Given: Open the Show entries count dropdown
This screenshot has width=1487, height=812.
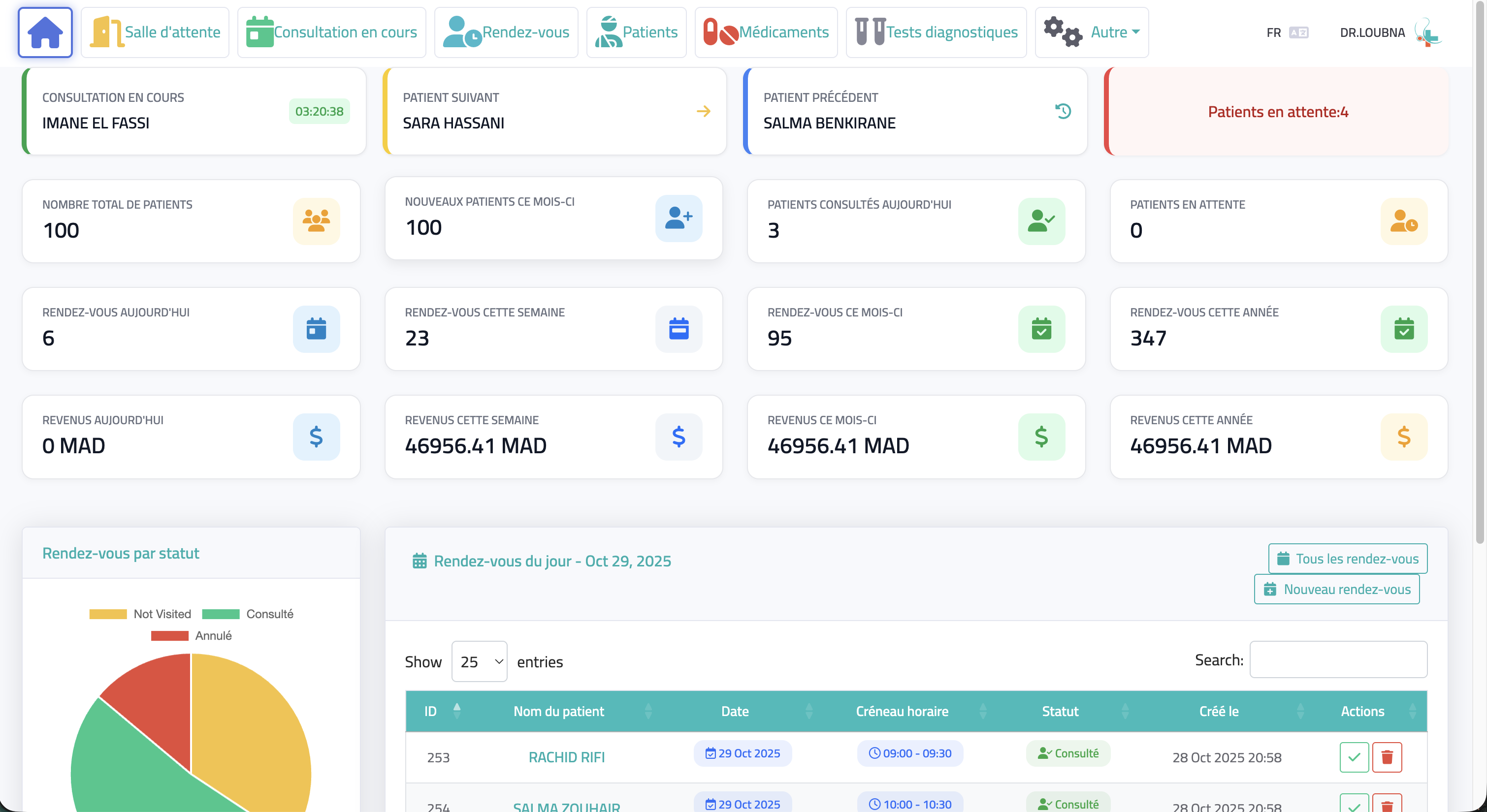Looking at the screenshot, I should click(x=479, y=661).
